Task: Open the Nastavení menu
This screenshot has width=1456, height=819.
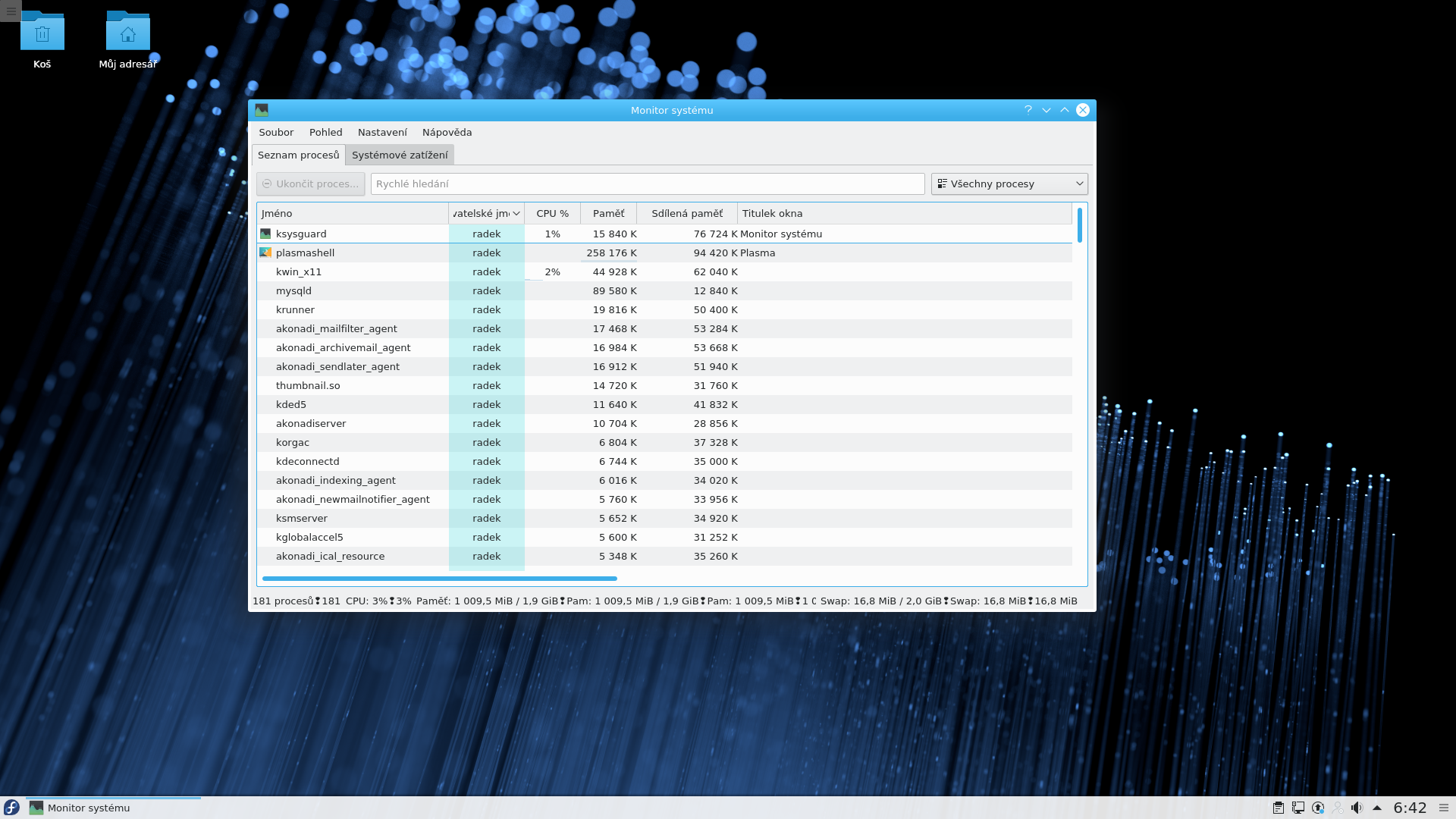Action: (382, 132)
